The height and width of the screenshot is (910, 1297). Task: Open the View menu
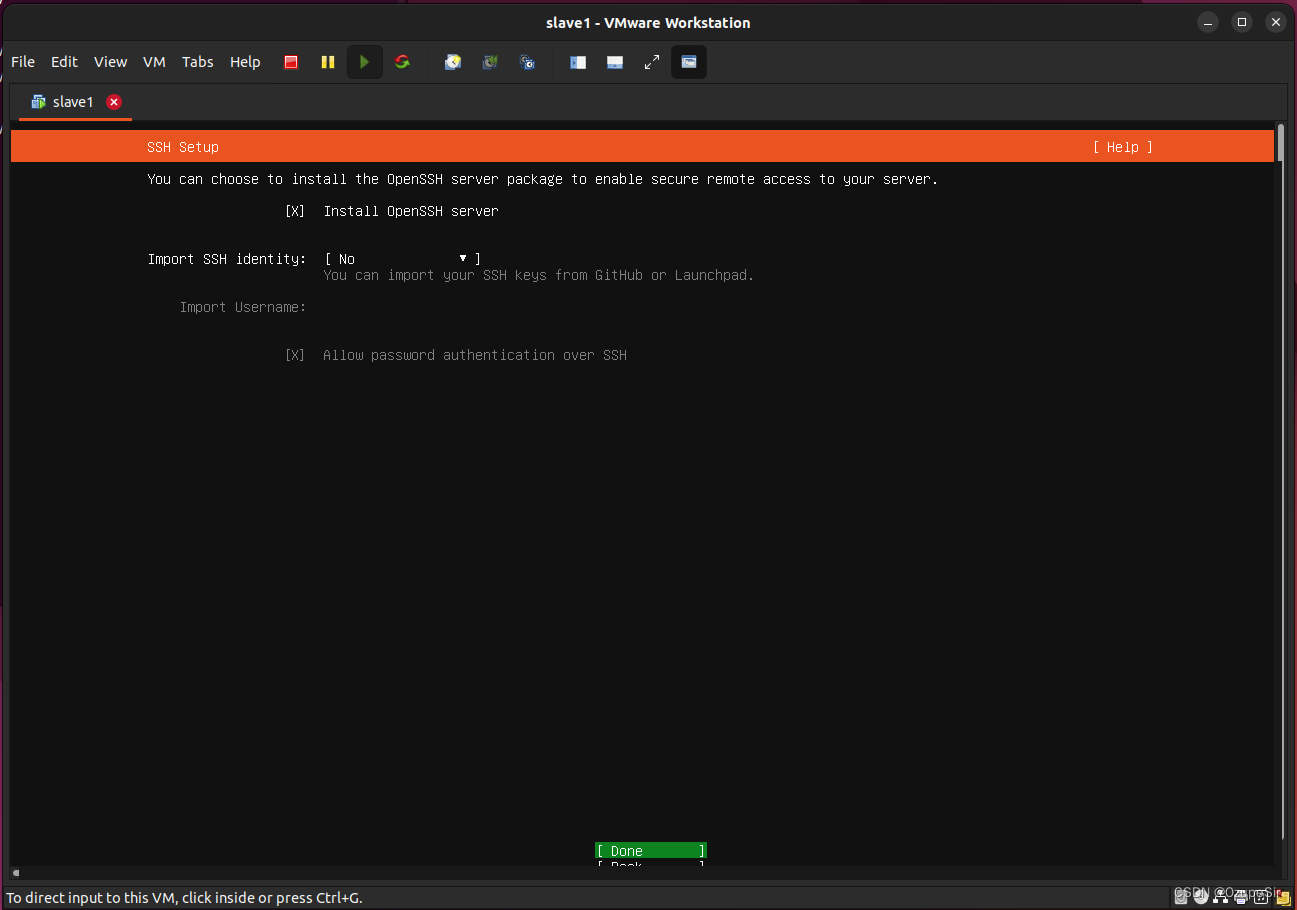[x=111, y=62]
